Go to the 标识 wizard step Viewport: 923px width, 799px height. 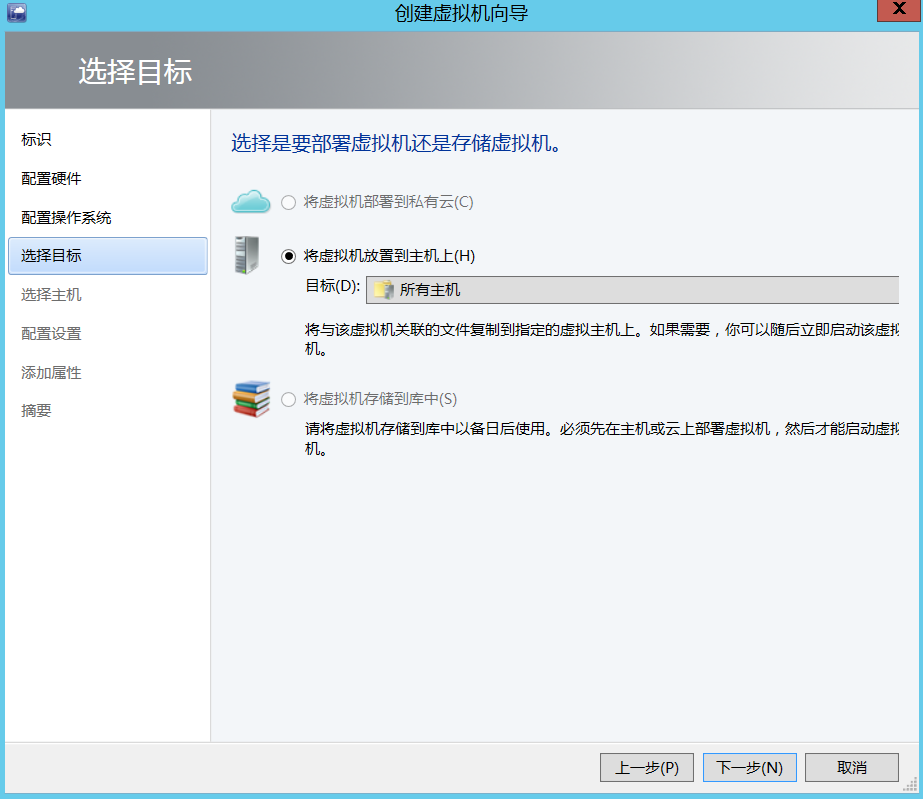pyautogui.click(x=36, y=140)
